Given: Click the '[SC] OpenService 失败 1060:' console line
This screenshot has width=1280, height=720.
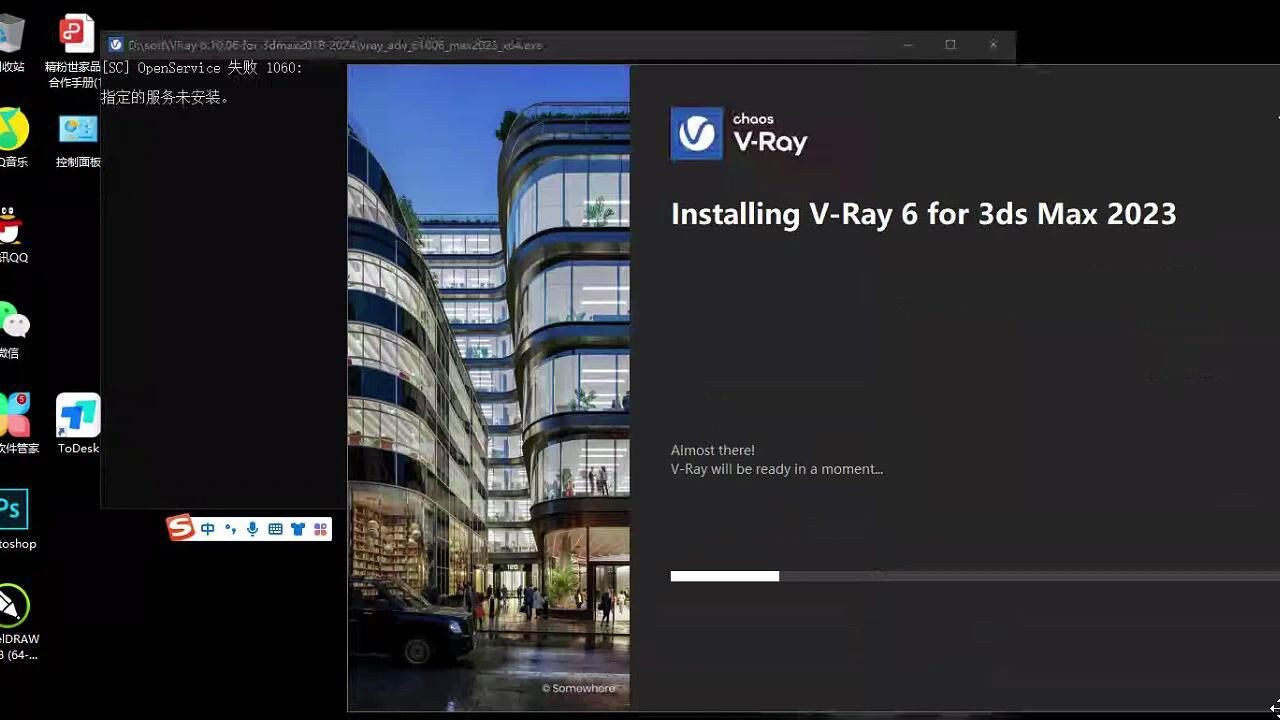Looking at the screenshot, I should tap(202, 68).
